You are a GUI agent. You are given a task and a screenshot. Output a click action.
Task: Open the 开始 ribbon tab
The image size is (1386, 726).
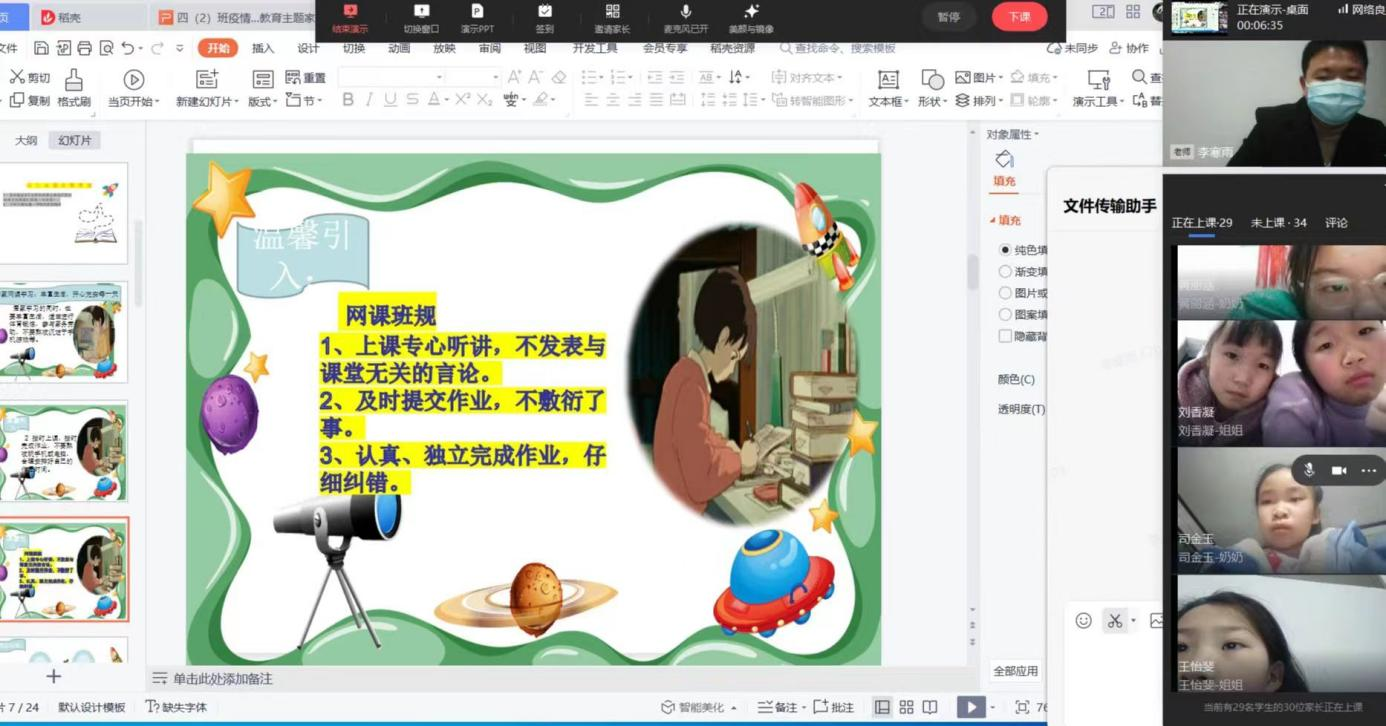click(218, 48)
